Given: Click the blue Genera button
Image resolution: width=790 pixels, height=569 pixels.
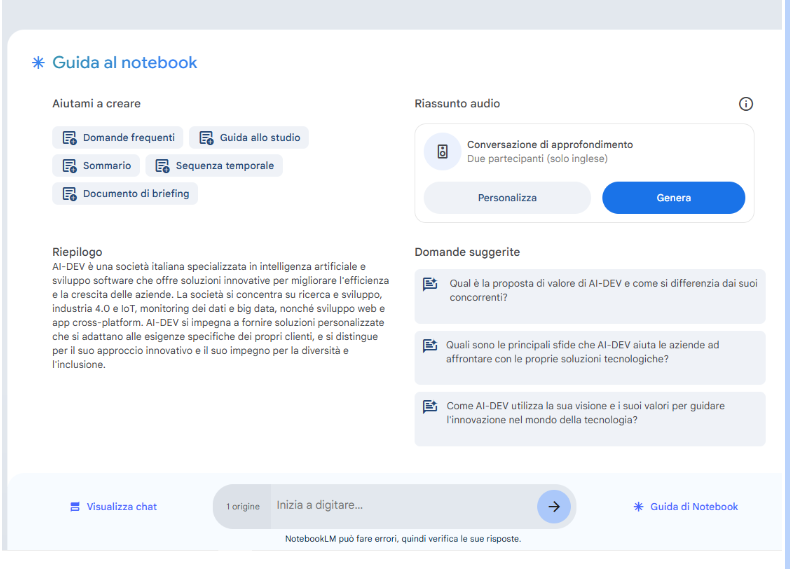Looking at the screenshot, I should coord(674,198).
